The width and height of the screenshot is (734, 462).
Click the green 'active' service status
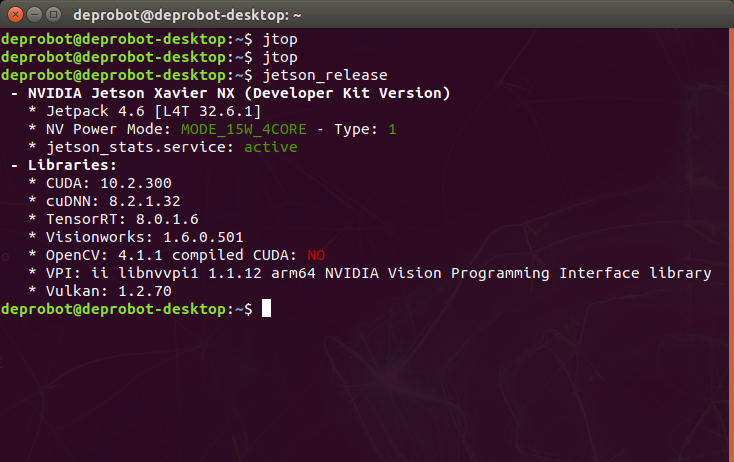[271, 147]
